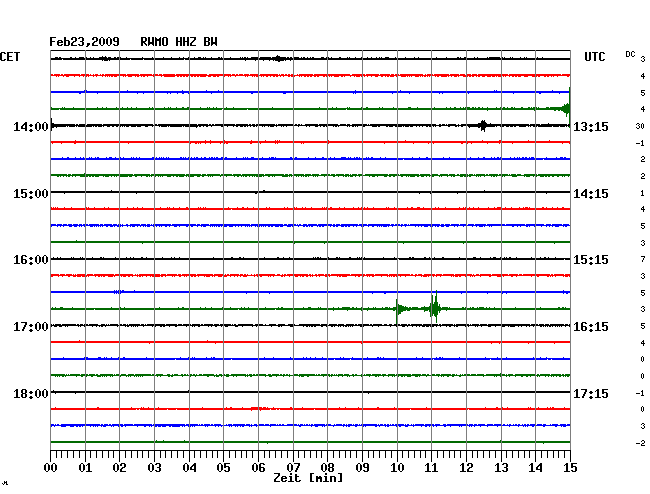Click minute tick label 00
Screen dimensions: 650x494
pos(51,468)
